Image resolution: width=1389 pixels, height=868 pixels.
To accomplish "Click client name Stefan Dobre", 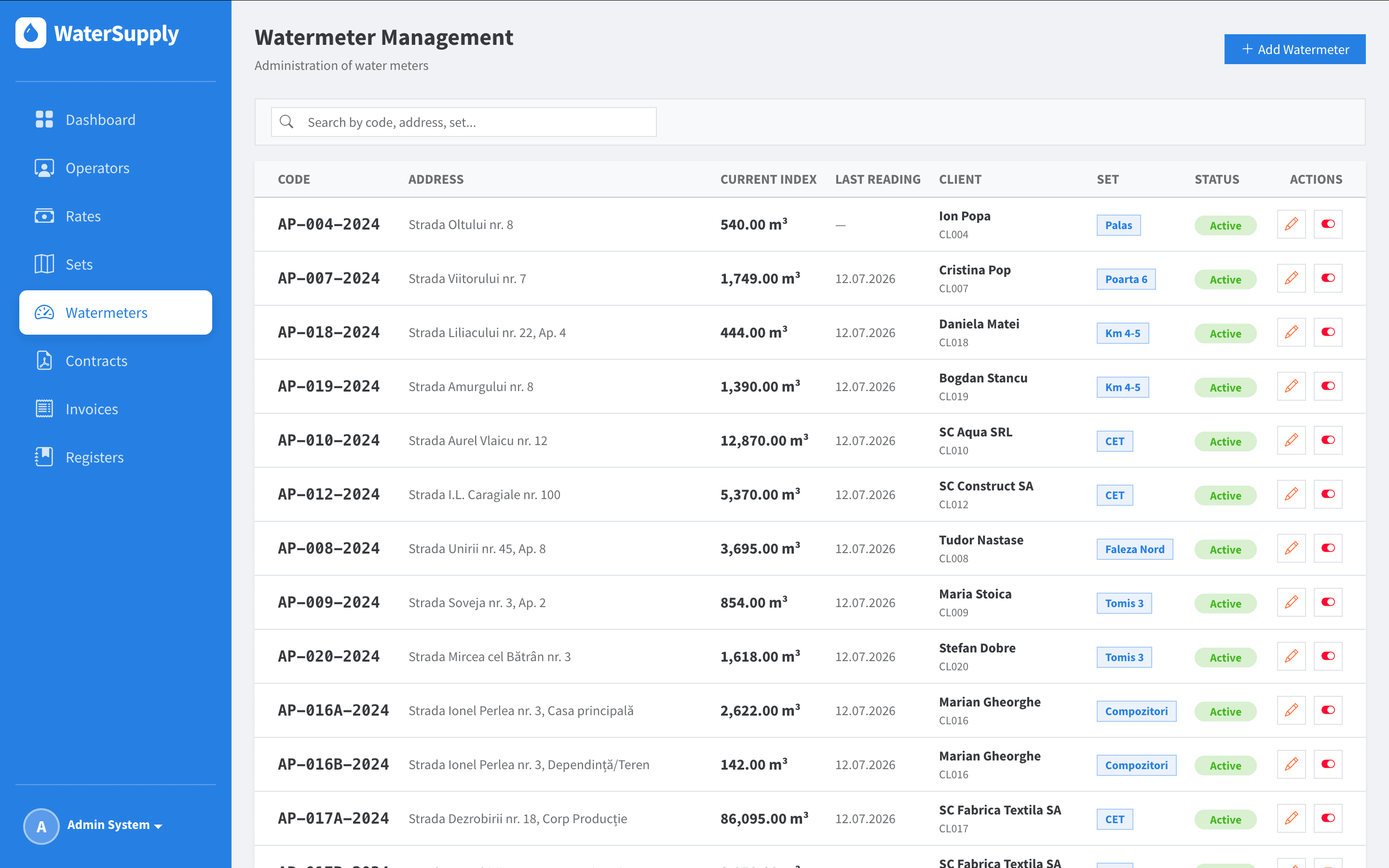I will [977, 648].
